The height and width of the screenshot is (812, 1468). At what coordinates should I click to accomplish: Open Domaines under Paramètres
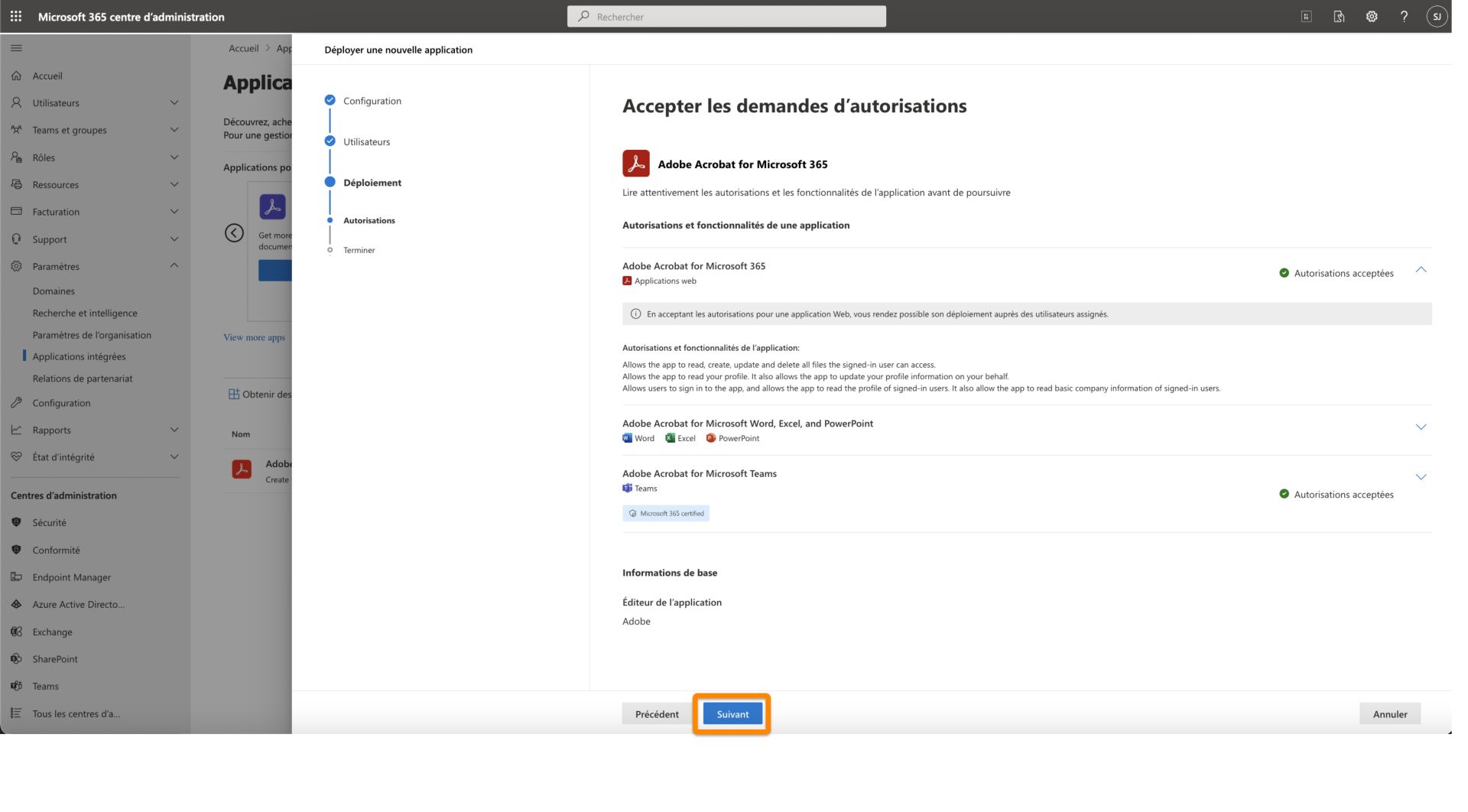tap(54, 291)
